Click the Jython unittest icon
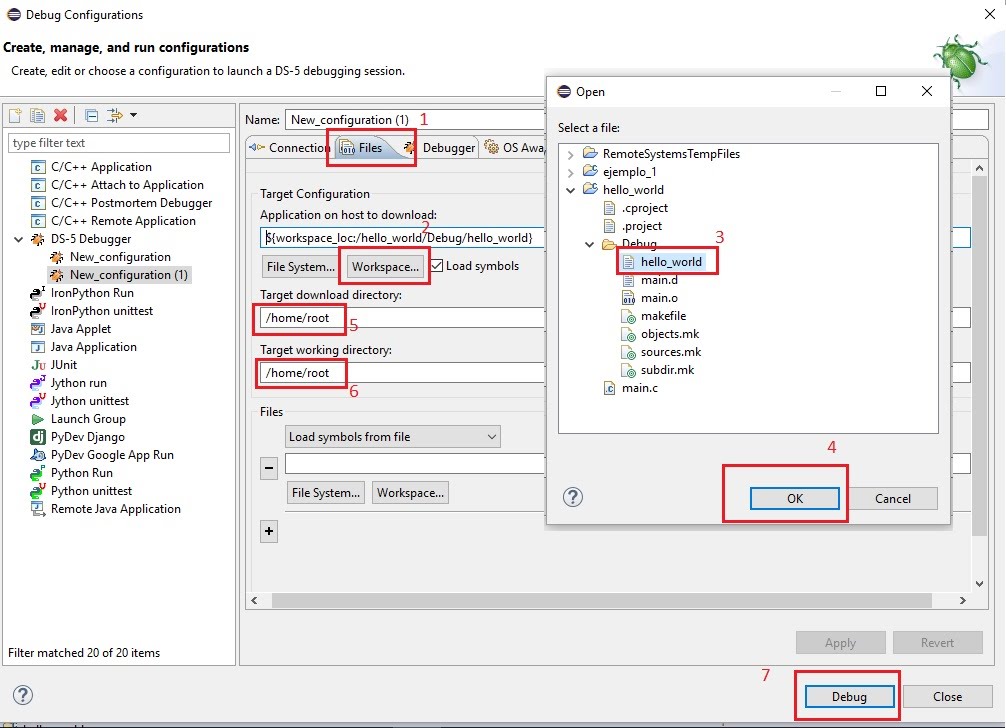This screenshot has height=728, width=1006. pyautogui.click(x=38, y=401)
